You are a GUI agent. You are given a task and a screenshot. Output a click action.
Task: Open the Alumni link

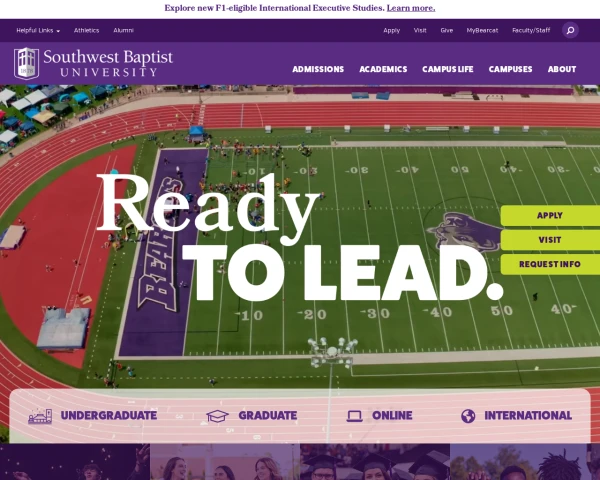coord(124,30)
